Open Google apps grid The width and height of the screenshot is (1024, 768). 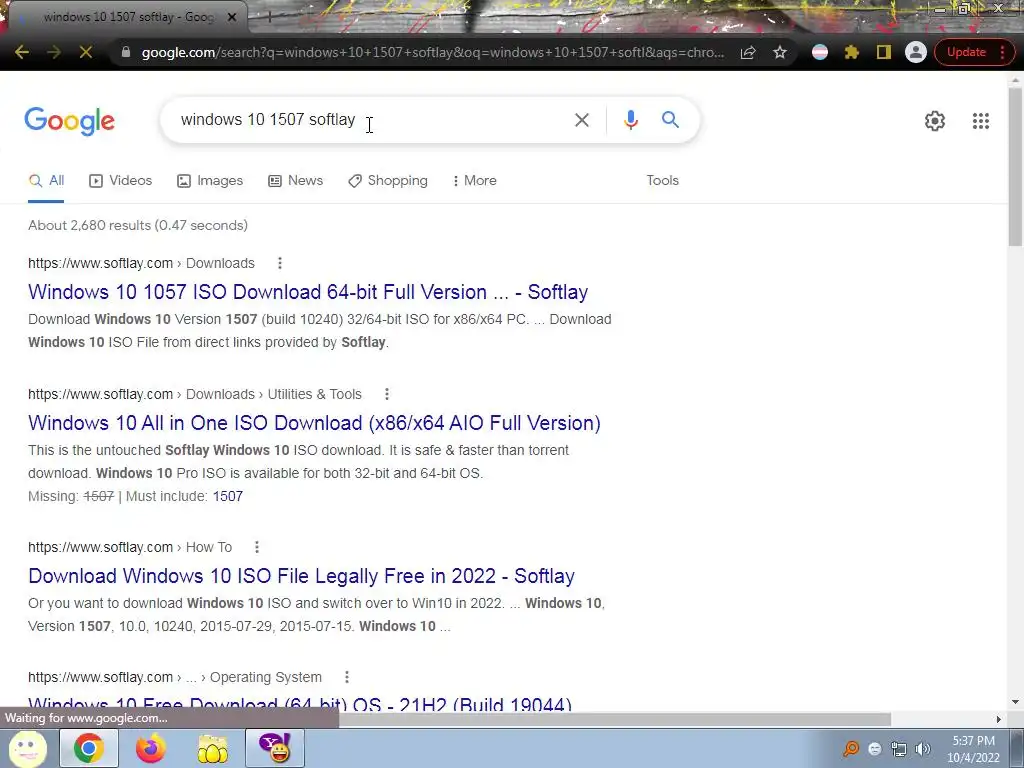[x=980, y=121]
